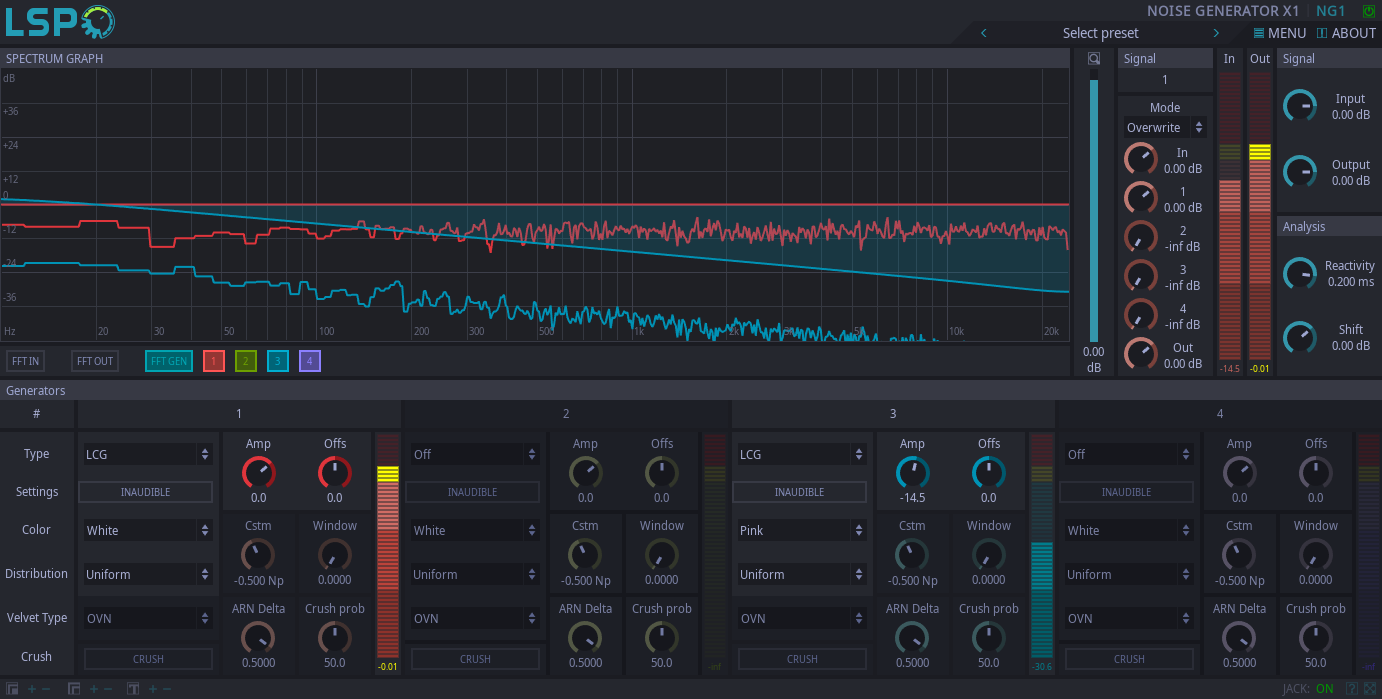The width and height of the screenshot is (1382, 699).
Task: Open the Velvet Type OVN dropdown for generator 1
Action: click(x=147, y=618)
